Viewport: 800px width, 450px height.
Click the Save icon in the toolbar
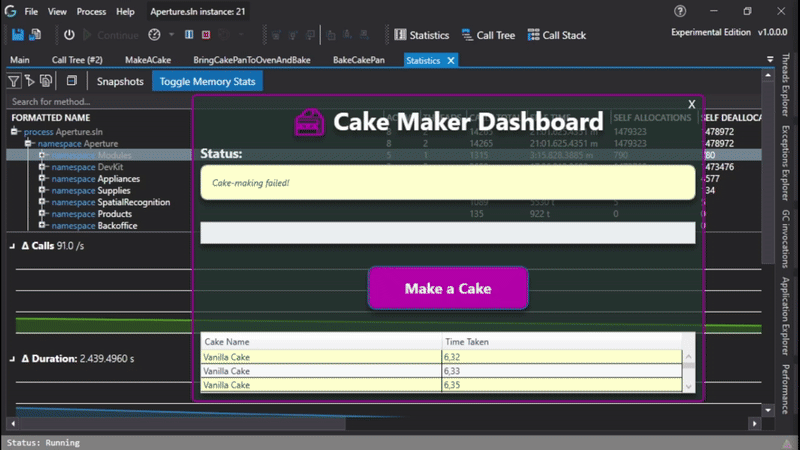[18, 35]
